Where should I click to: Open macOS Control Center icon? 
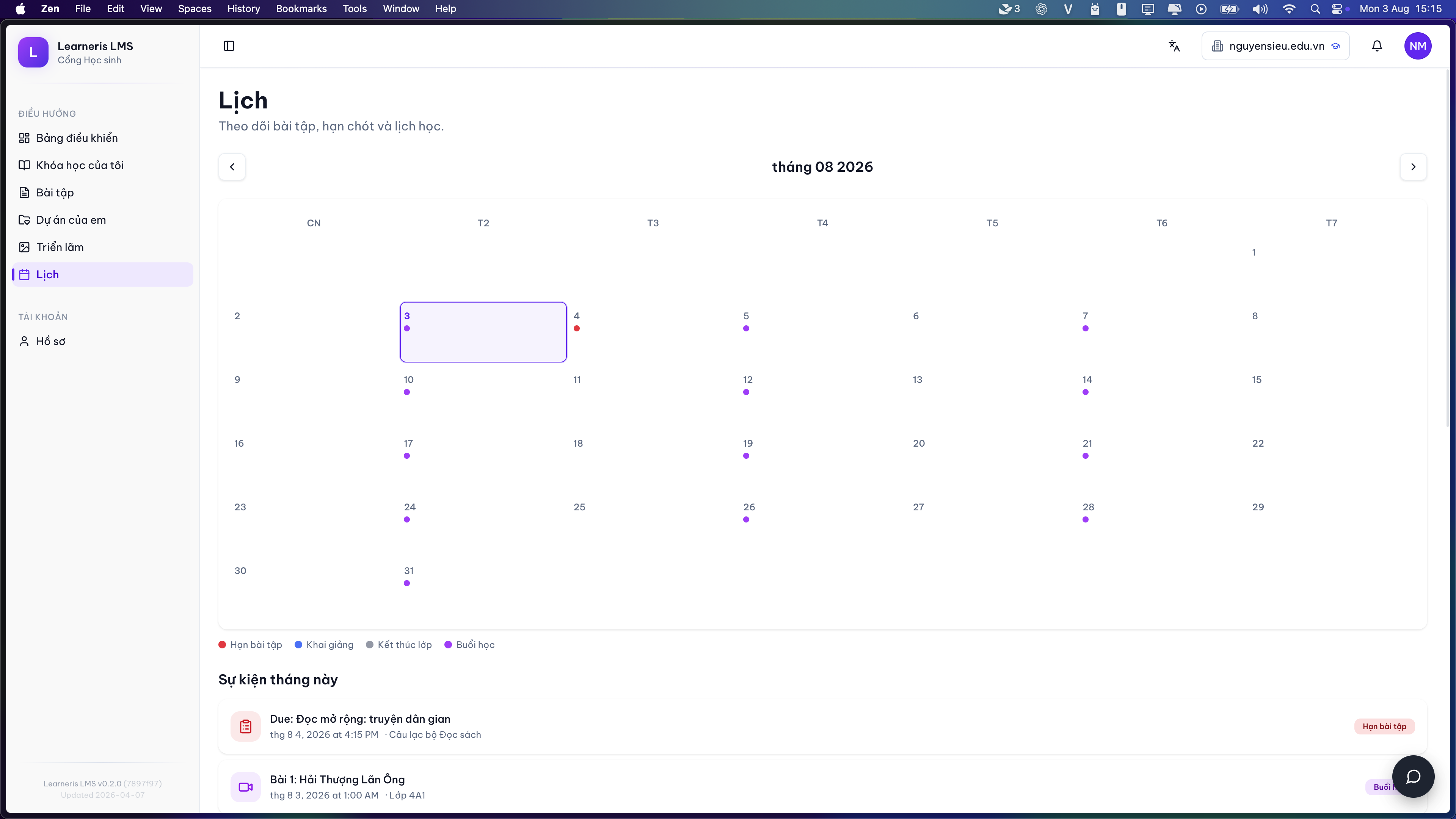click(1337, 8)
